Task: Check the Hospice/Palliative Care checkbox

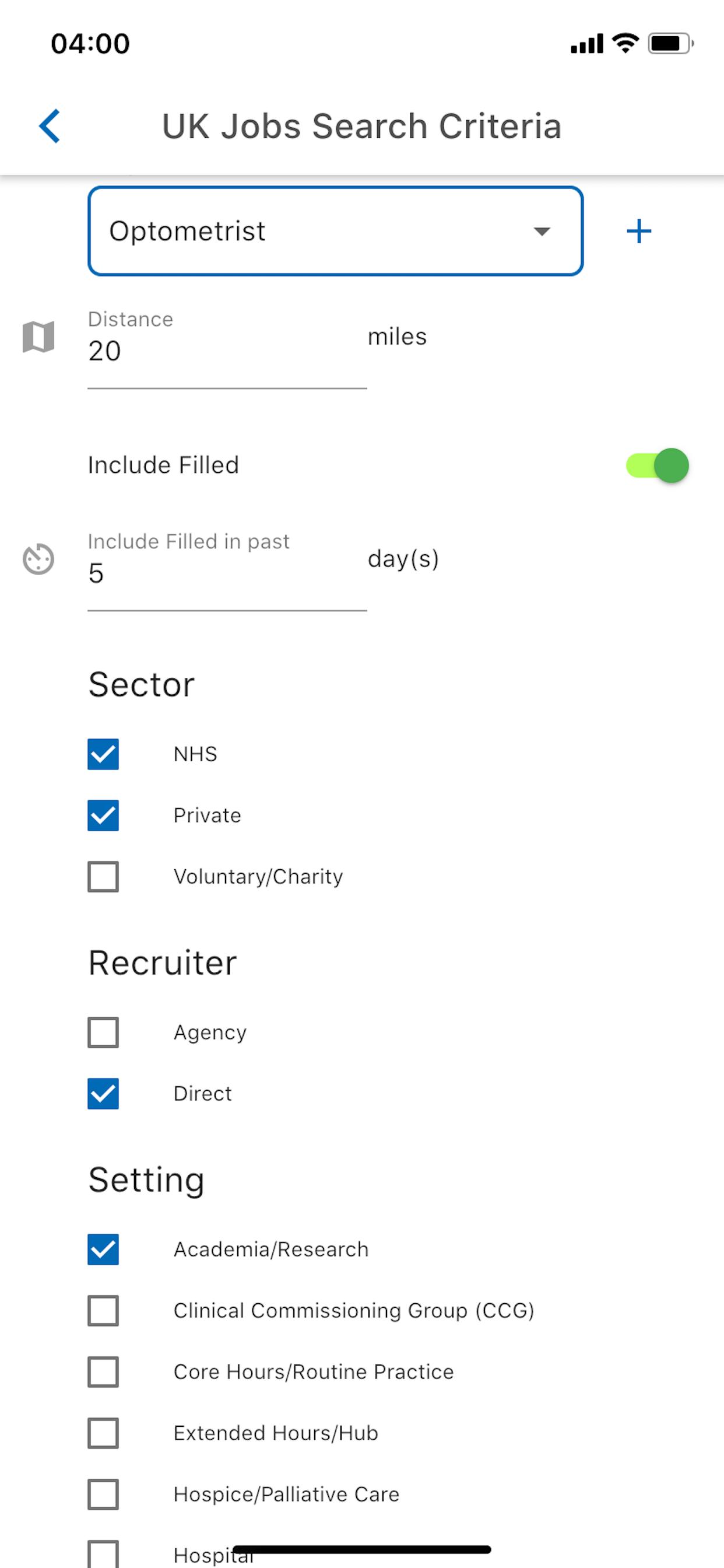Action: click(103, 1494)
